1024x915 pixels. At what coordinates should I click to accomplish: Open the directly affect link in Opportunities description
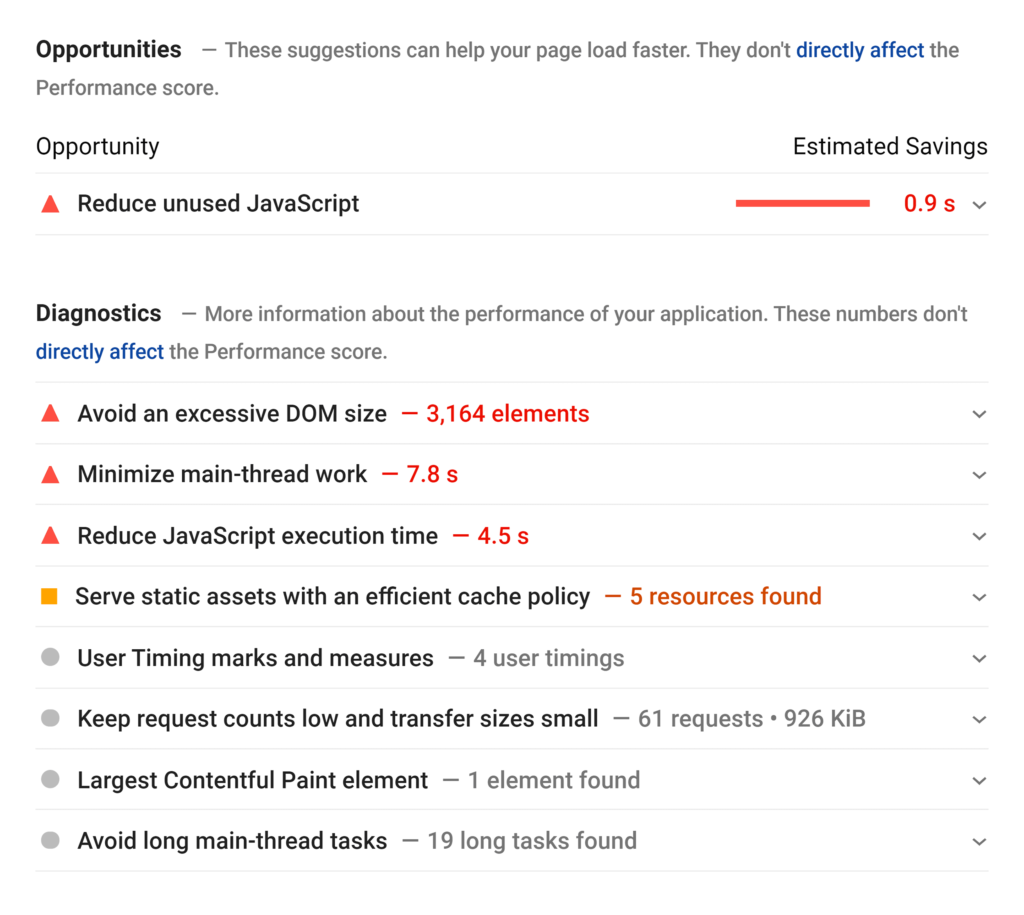point(860,50)
